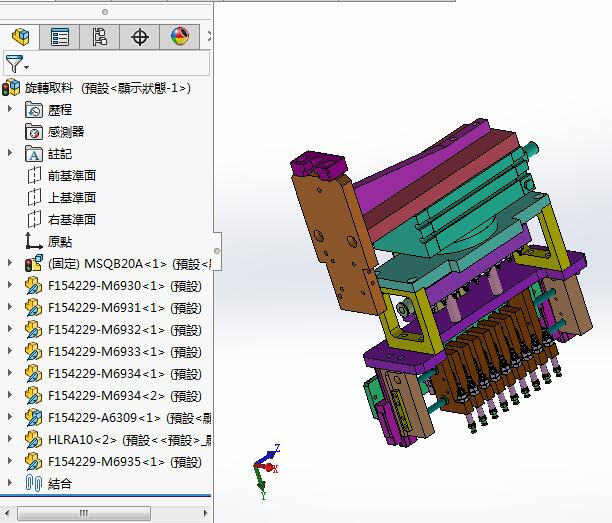Click the panel collapse handle on the splitter
The width and height of the screenshot is (612, 523).
(x=217, y=251)
